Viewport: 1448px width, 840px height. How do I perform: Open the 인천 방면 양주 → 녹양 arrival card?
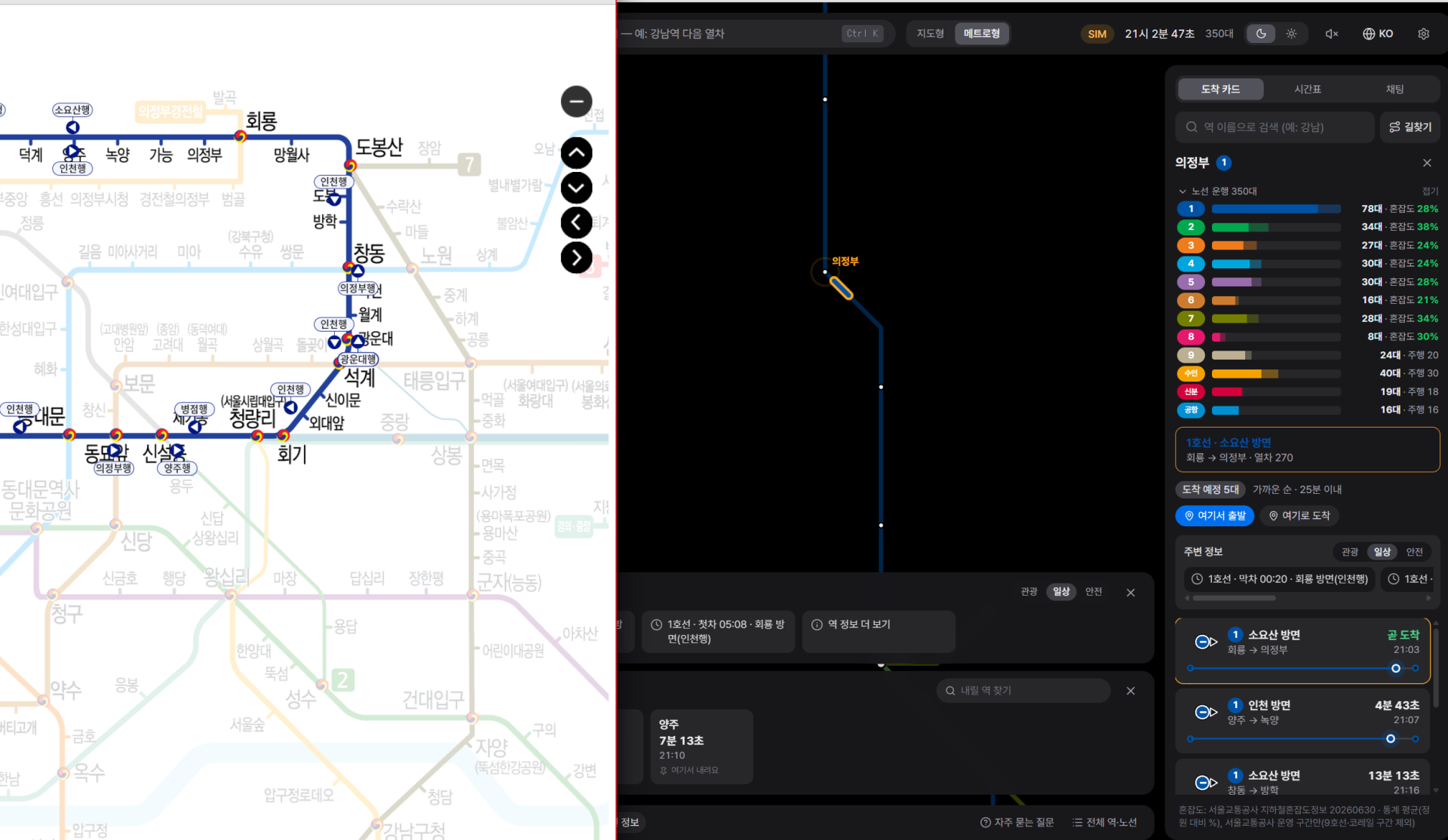1302,722
